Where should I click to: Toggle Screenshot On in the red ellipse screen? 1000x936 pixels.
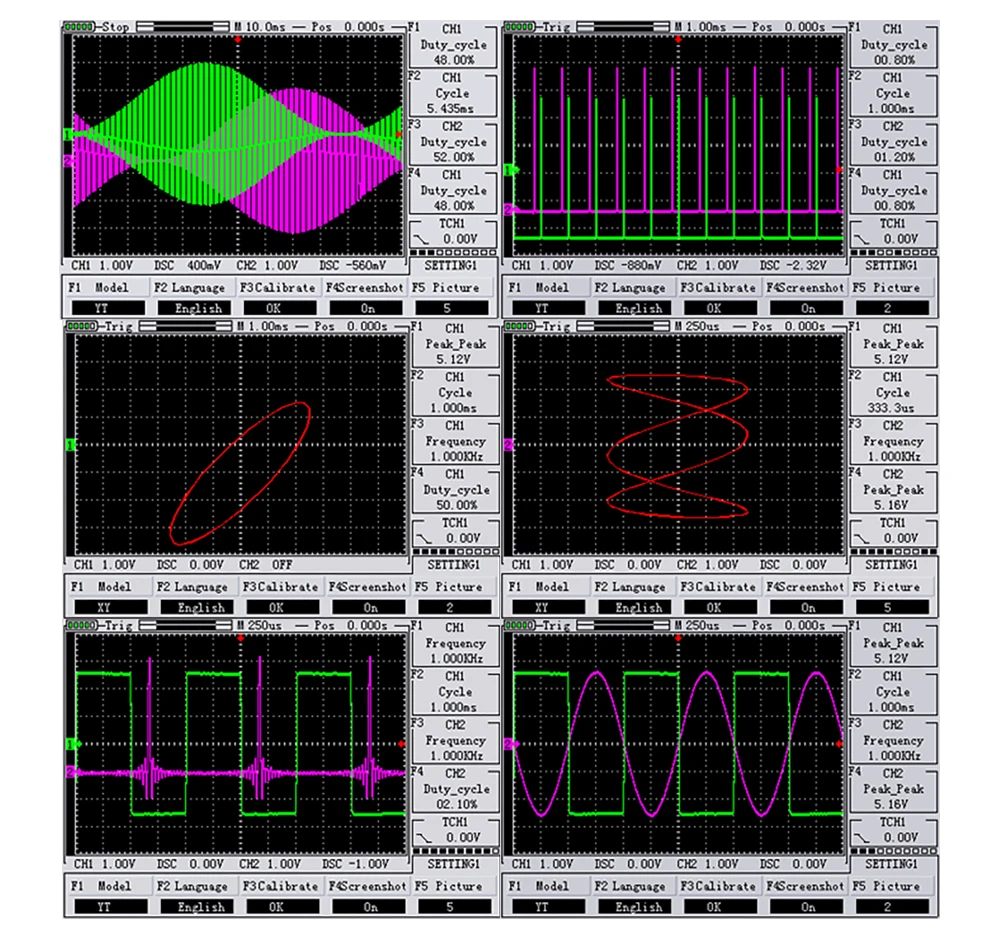370,608
